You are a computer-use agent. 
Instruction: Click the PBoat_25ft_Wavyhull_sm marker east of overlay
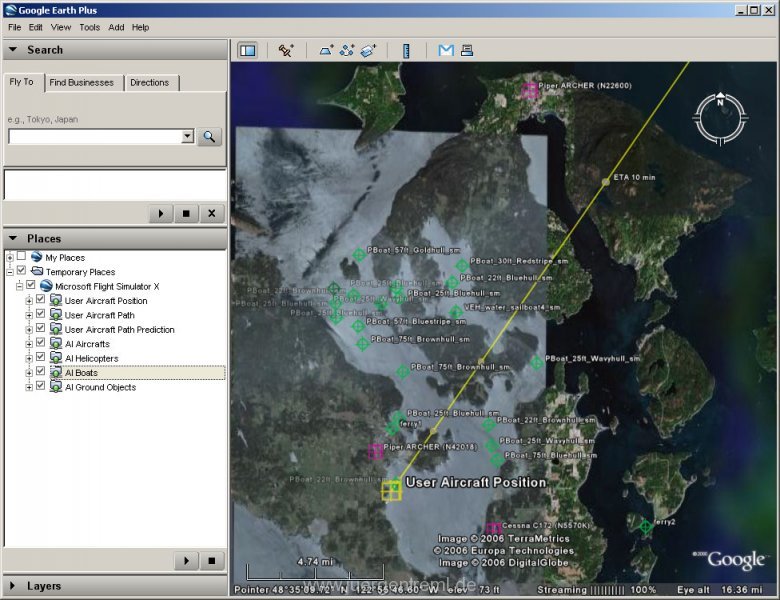(536, 363)
